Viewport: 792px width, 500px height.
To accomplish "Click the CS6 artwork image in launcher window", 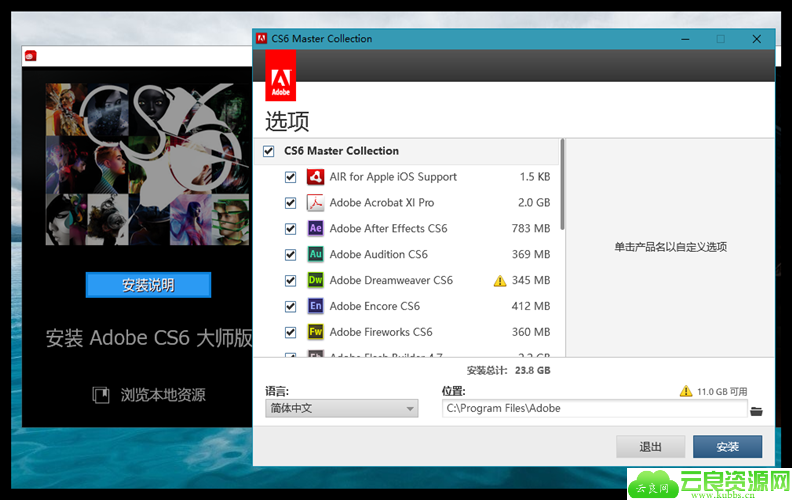I will pyautogui.click(x=147, y=165).
